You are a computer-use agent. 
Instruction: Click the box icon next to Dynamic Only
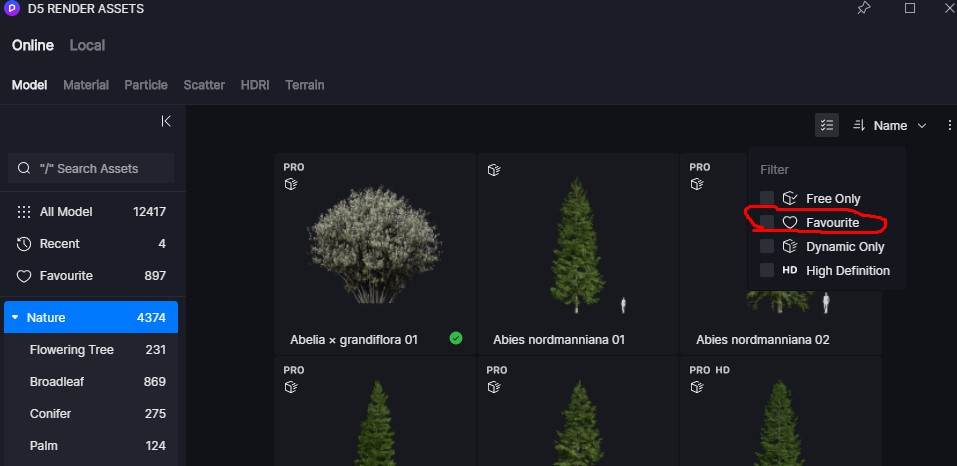point(790,246)
